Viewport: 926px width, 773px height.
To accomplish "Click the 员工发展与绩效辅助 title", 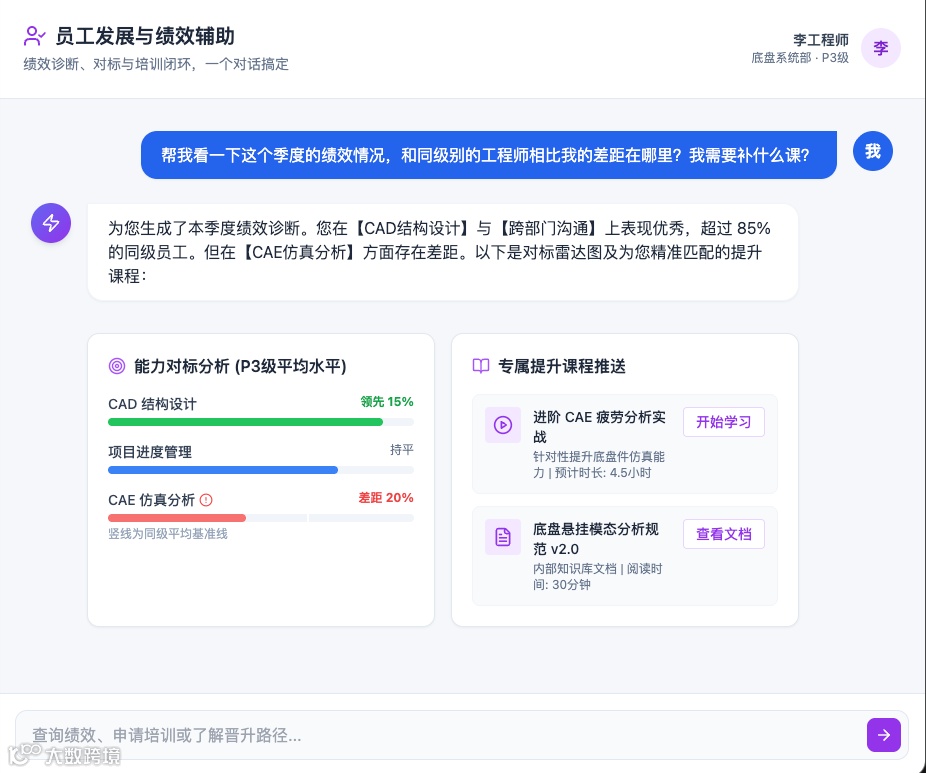I will pos(145,36).
